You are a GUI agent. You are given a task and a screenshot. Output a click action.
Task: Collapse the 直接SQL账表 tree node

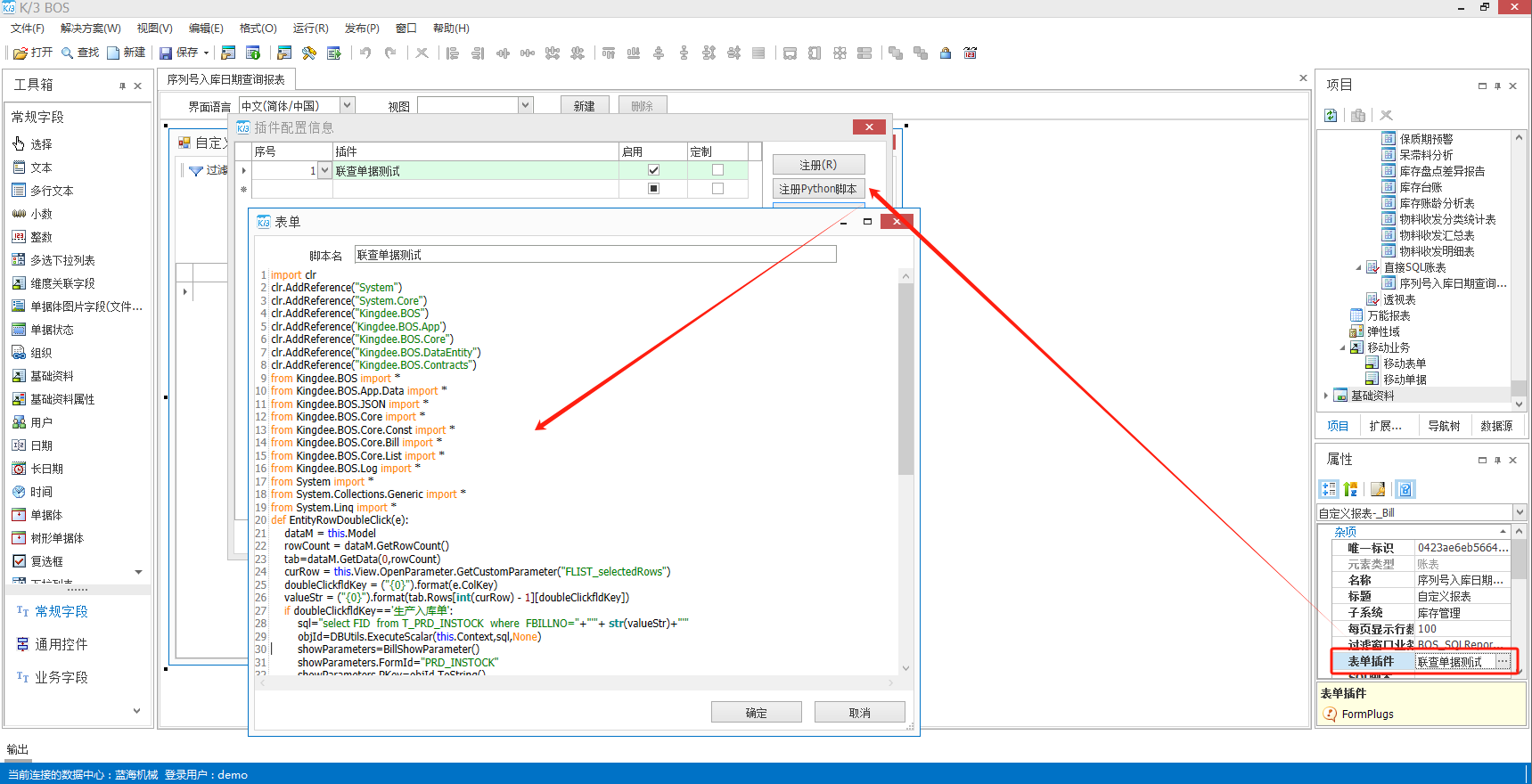(x=1358, y=267)
